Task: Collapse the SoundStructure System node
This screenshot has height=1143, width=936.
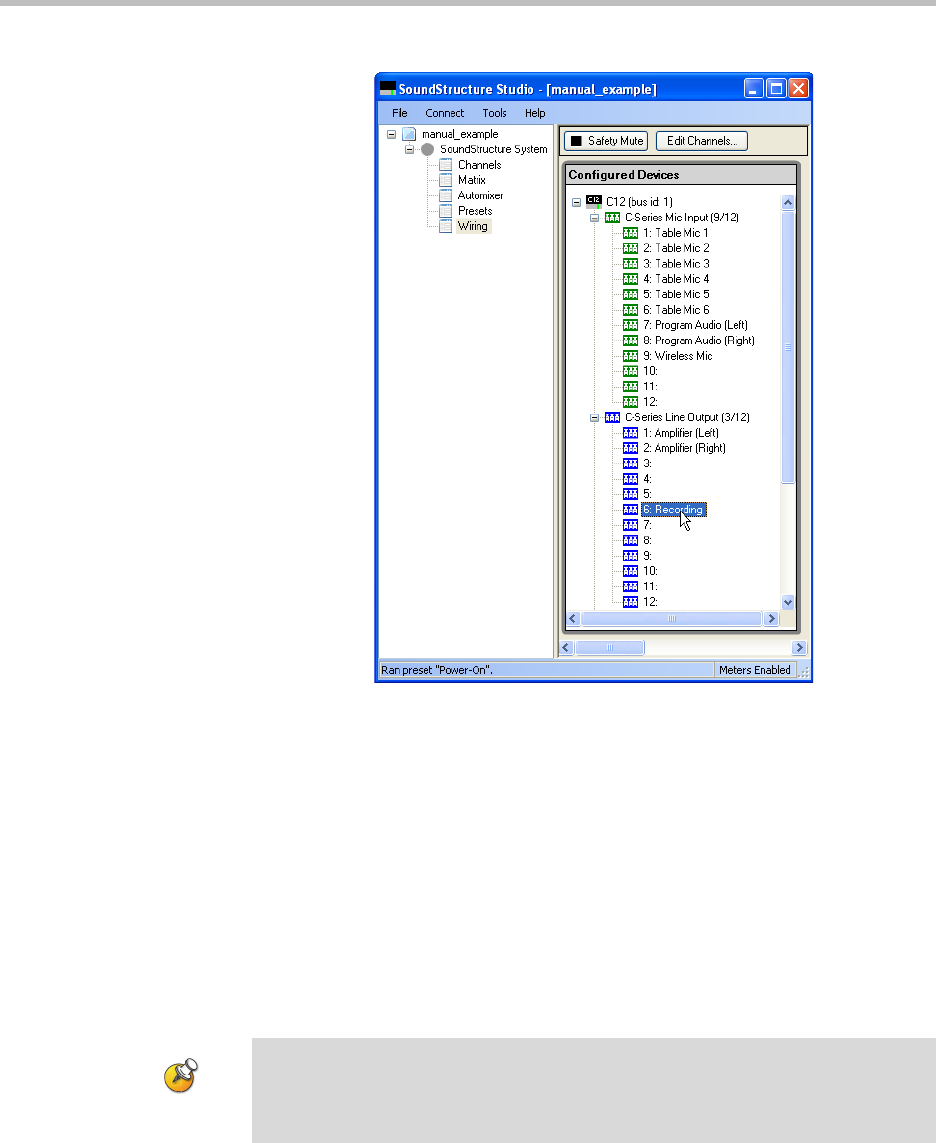Action: pos(409,150)
